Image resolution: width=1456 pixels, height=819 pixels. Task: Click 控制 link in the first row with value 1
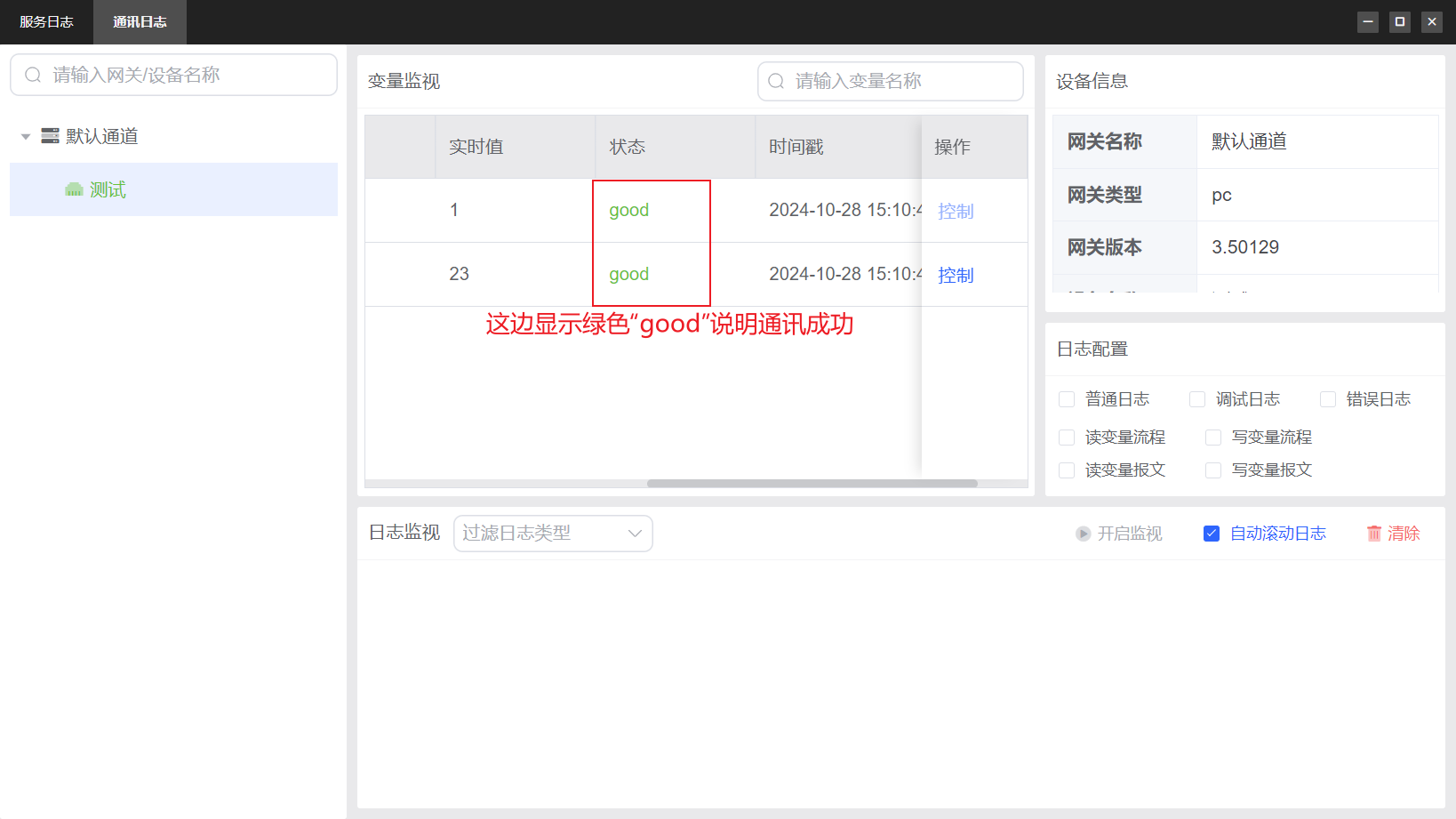click(x=956, y=212)
